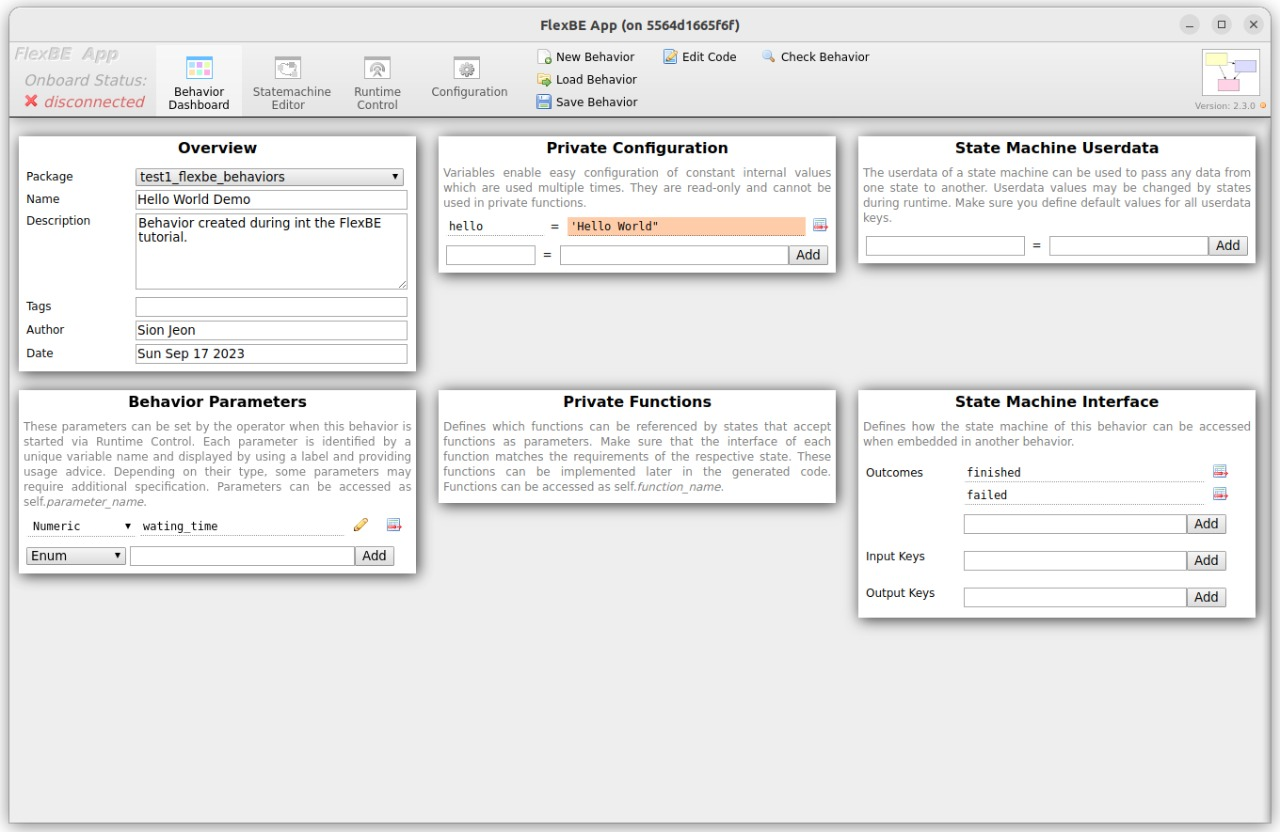Maximize the FlexBE App window
The width and height of the screenshot is (1280, 832).
point(1221,24)
